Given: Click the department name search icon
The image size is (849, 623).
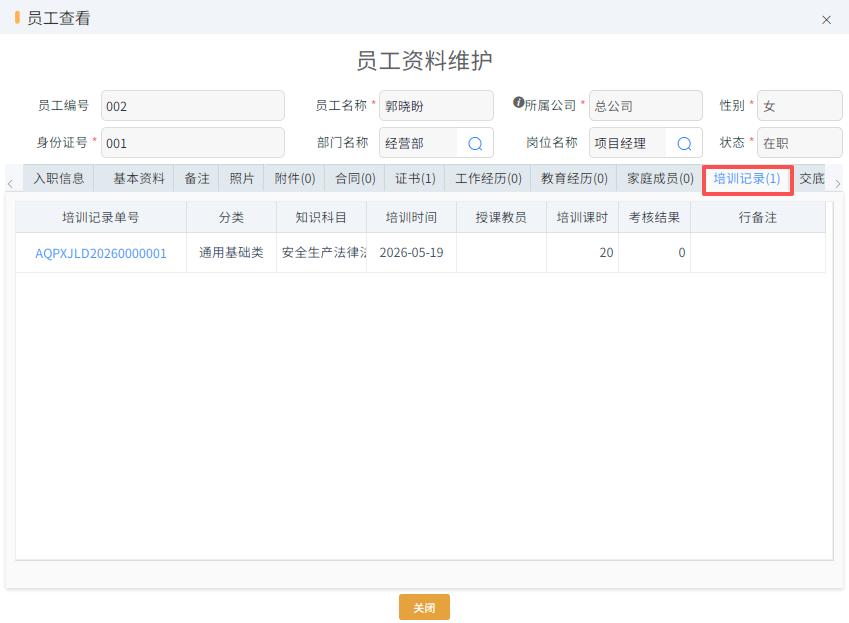Looking at the screenshot, I should 475,143.
